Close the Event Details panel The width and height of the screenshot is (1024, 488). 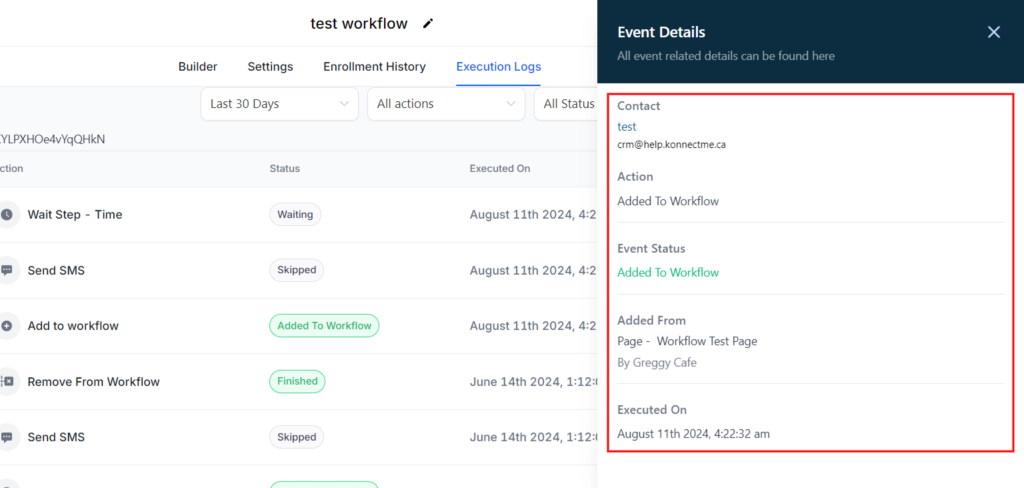tap(993, 32)
